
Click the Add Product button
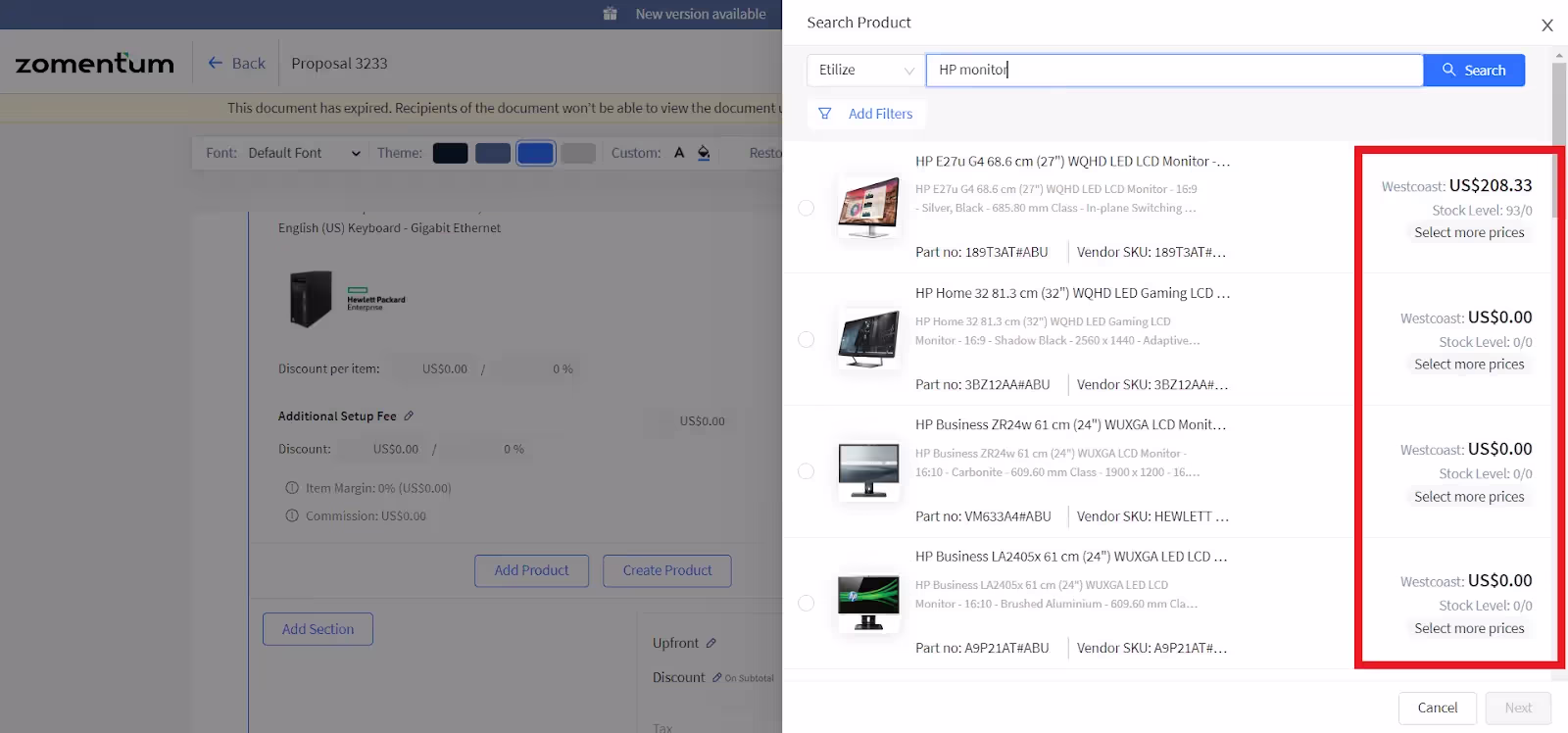[x=531, y=570]
